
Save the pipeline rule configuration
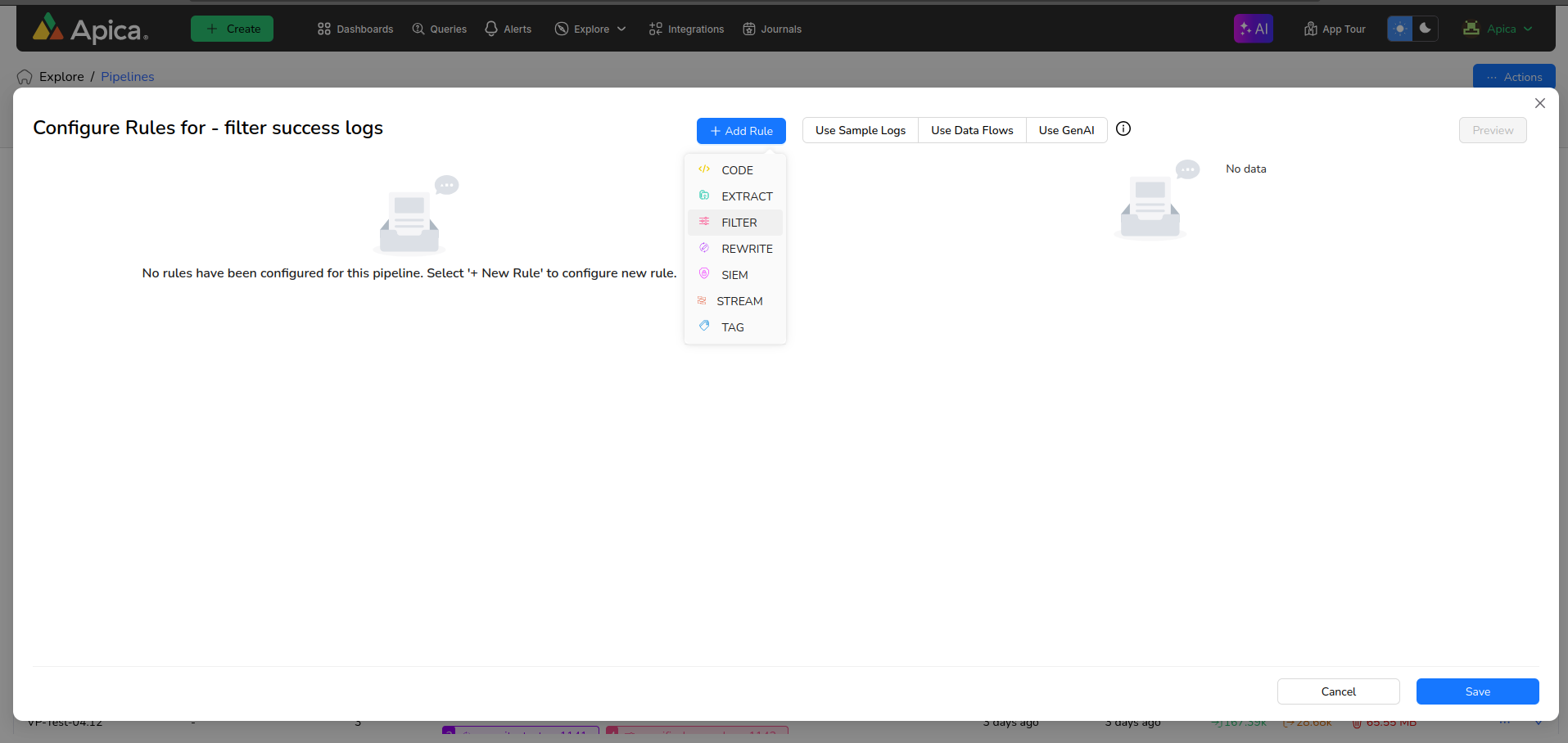(x=1477, y=691)
